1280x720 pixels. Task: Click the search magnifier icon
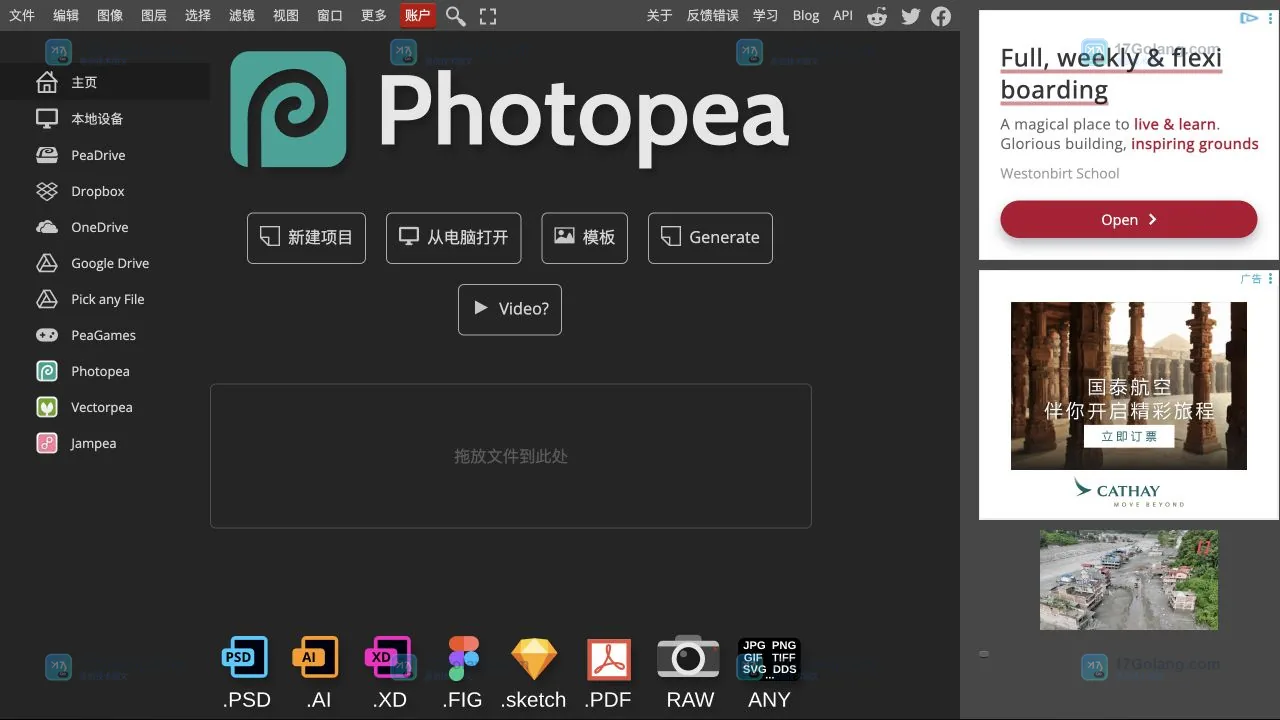point(456,16)
